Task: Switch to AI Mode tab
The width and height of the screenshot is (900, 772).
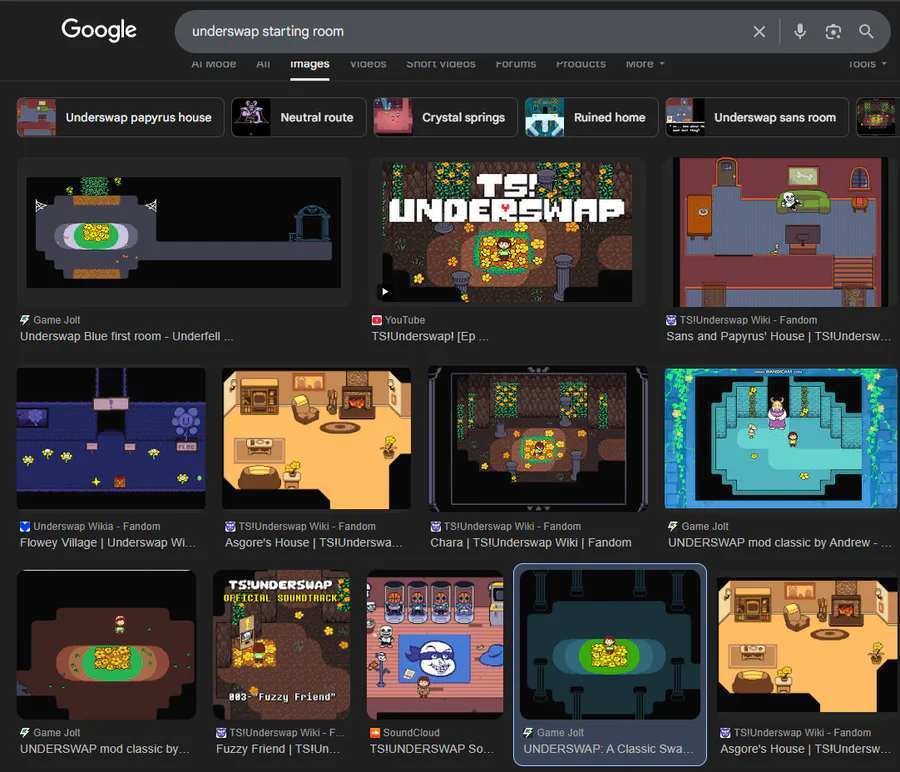Action: coord(214,64)
